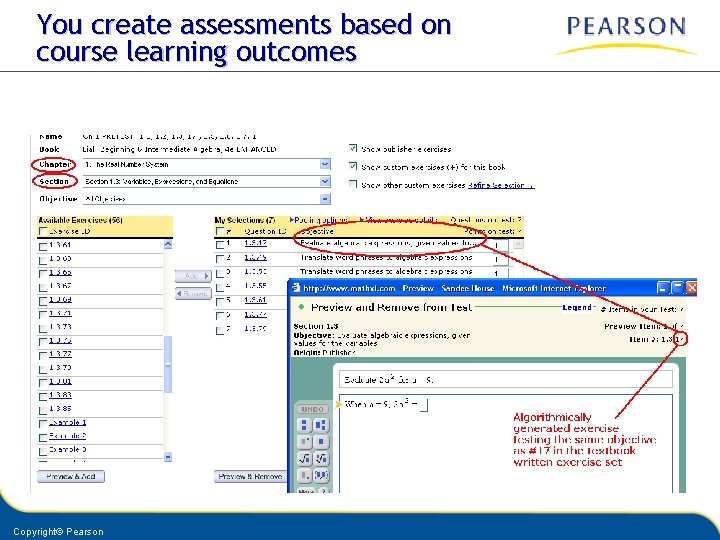
Task: Click exercise 1.3.73 text row
Action: click(60, 326)
